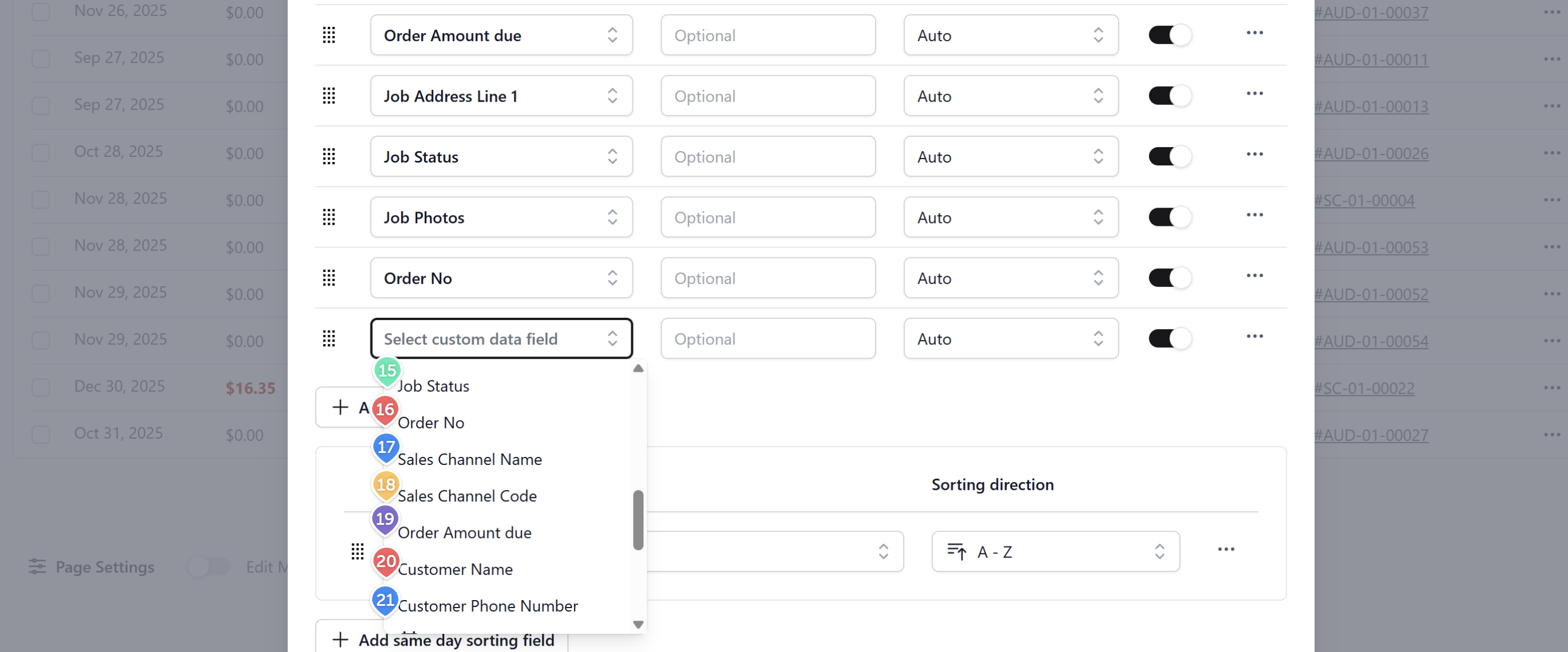This screenshot has width=1568, height=652.
Task: Click Optional input in Job Status row
Action: pyautogui.click(x=768, y=157)
